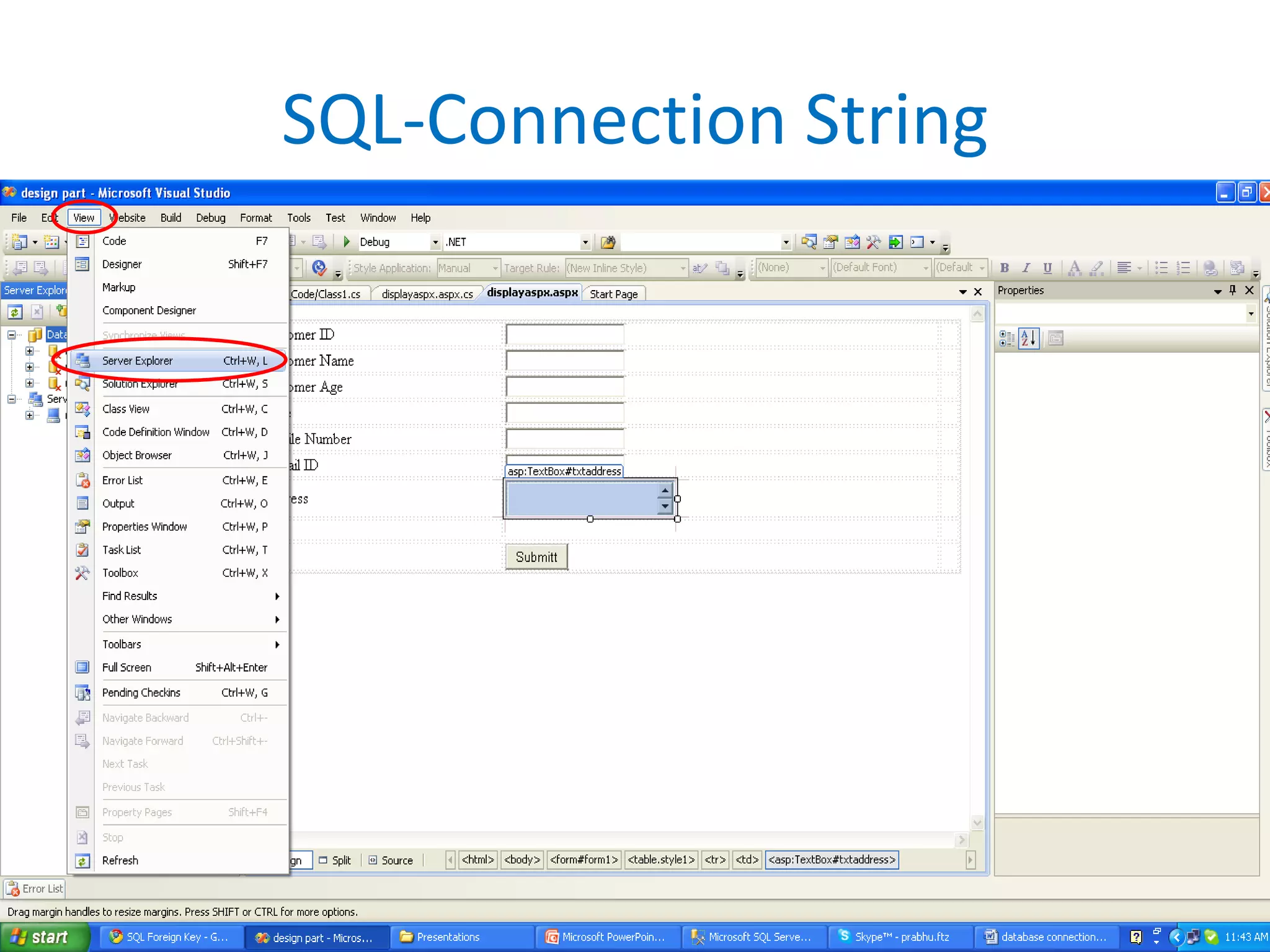
Task: Toggle Underline formatting in the toolbar
Action: coord(1047,268)
